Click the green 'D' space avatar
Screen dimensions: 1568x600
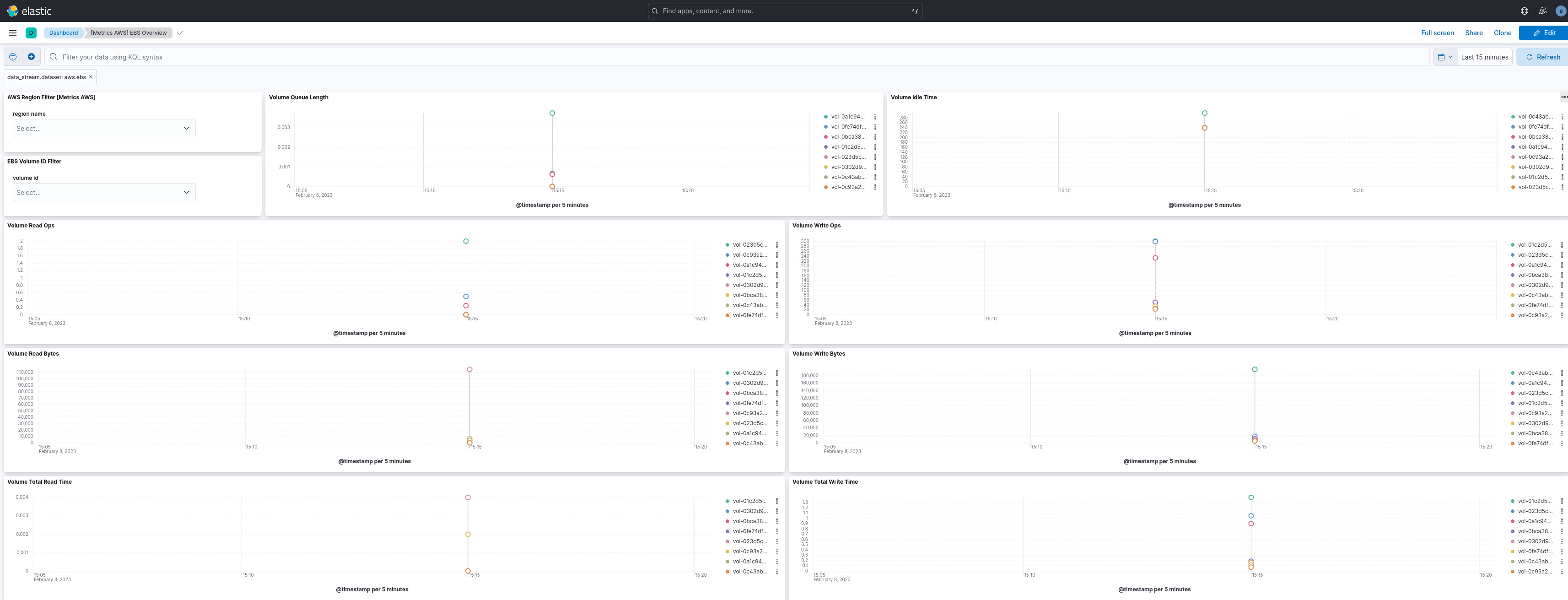pos(31,33)
